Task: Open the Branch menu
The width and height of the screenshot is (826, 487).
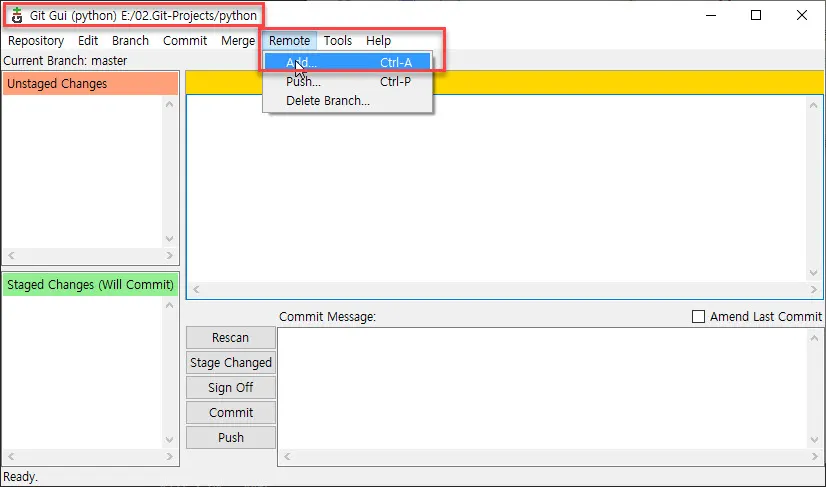Action: point(130,41)
